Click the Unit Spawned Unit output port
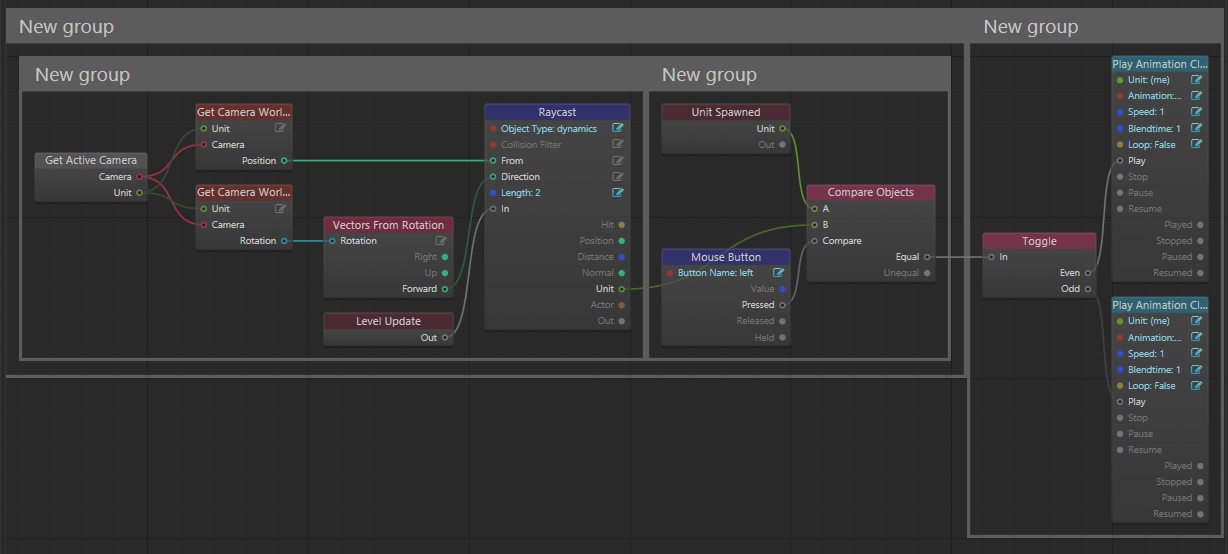1228x554 pixels. tap(782, 128)
